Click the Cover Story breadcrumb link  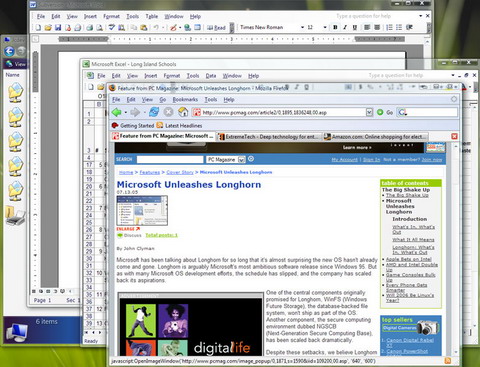[180, 172]
